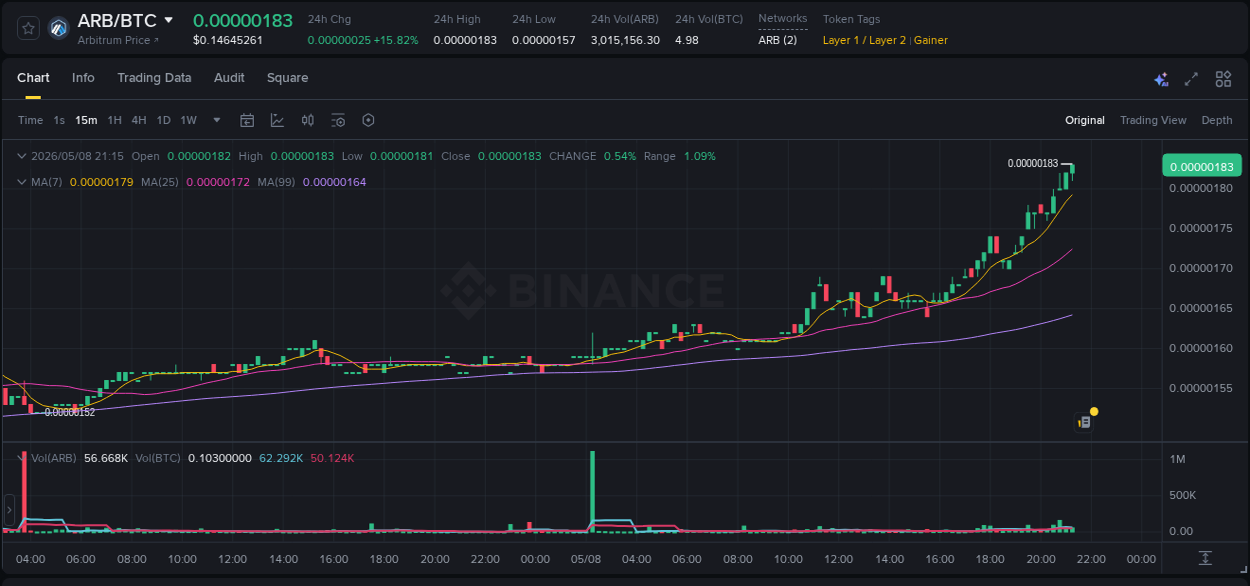This screenshot has width=1250, height=586.
Task: Open the ARB/BTC pair selector dropdown
Action: point(169,20)
